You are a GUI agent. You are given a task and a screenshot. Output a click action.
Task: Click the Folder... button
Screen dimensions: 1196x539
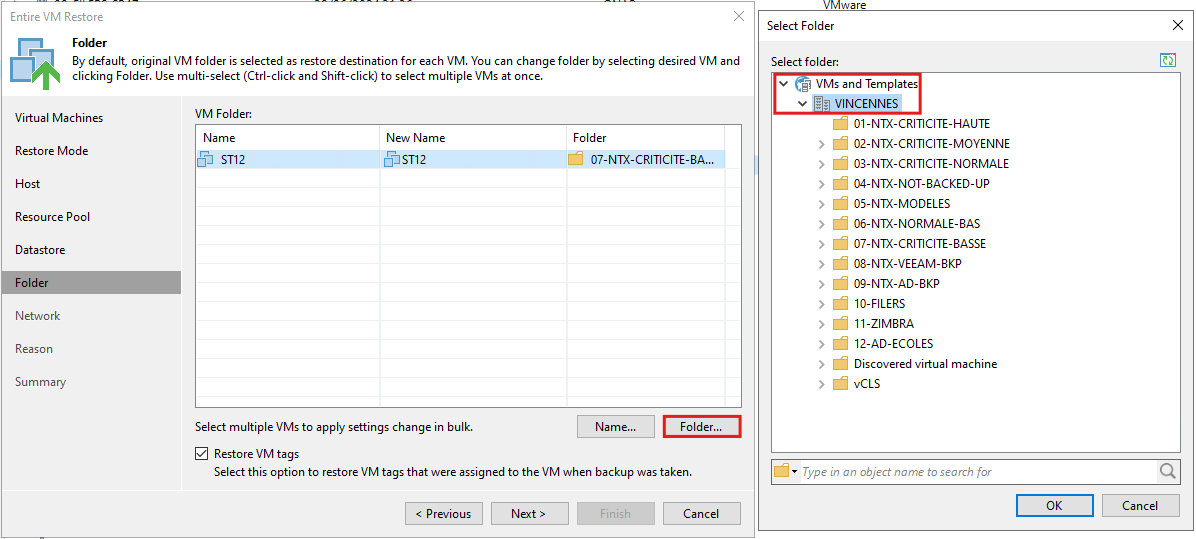(702, 427)
